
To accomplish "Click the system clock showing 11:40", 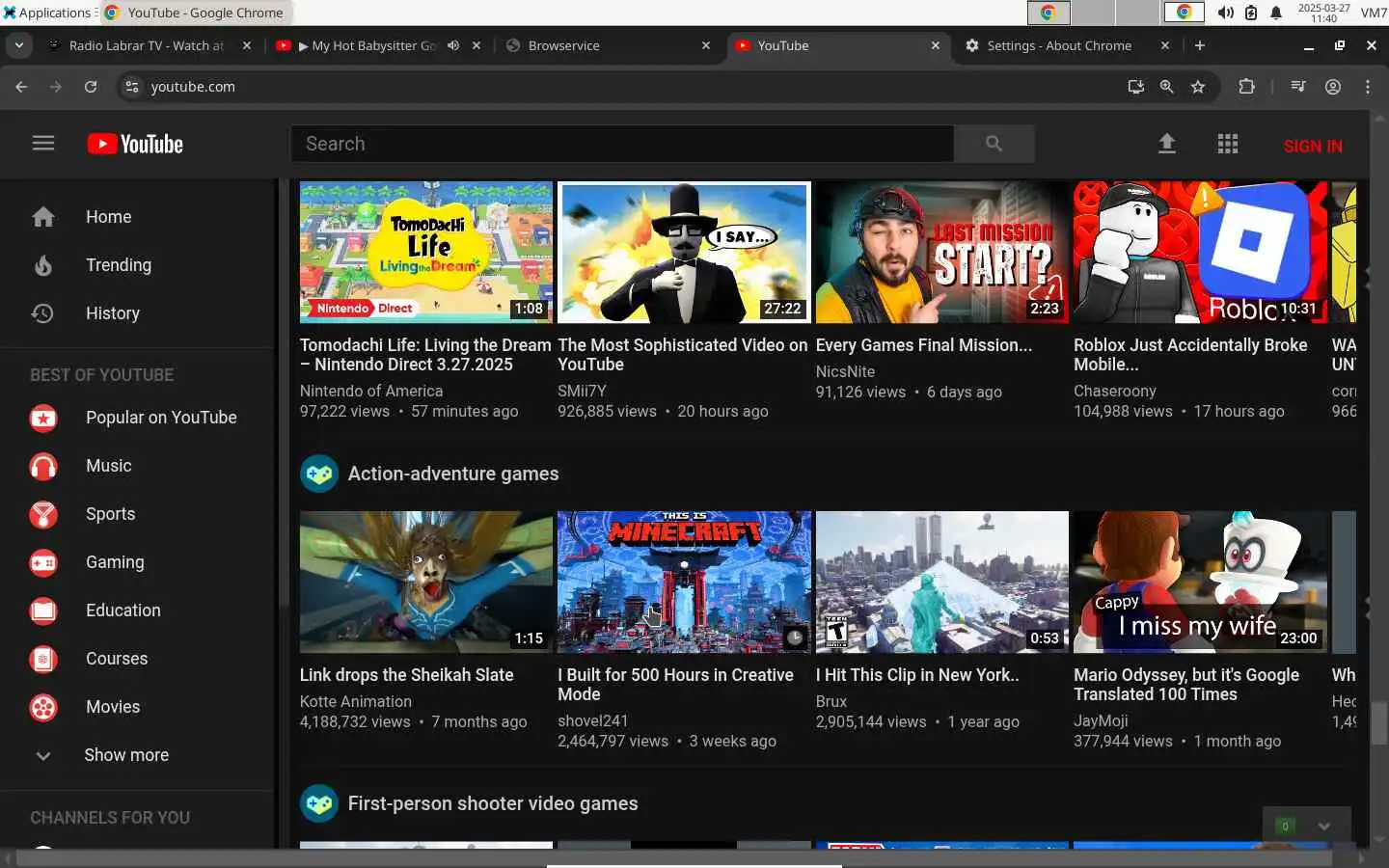I will (x=1323, y=13).
